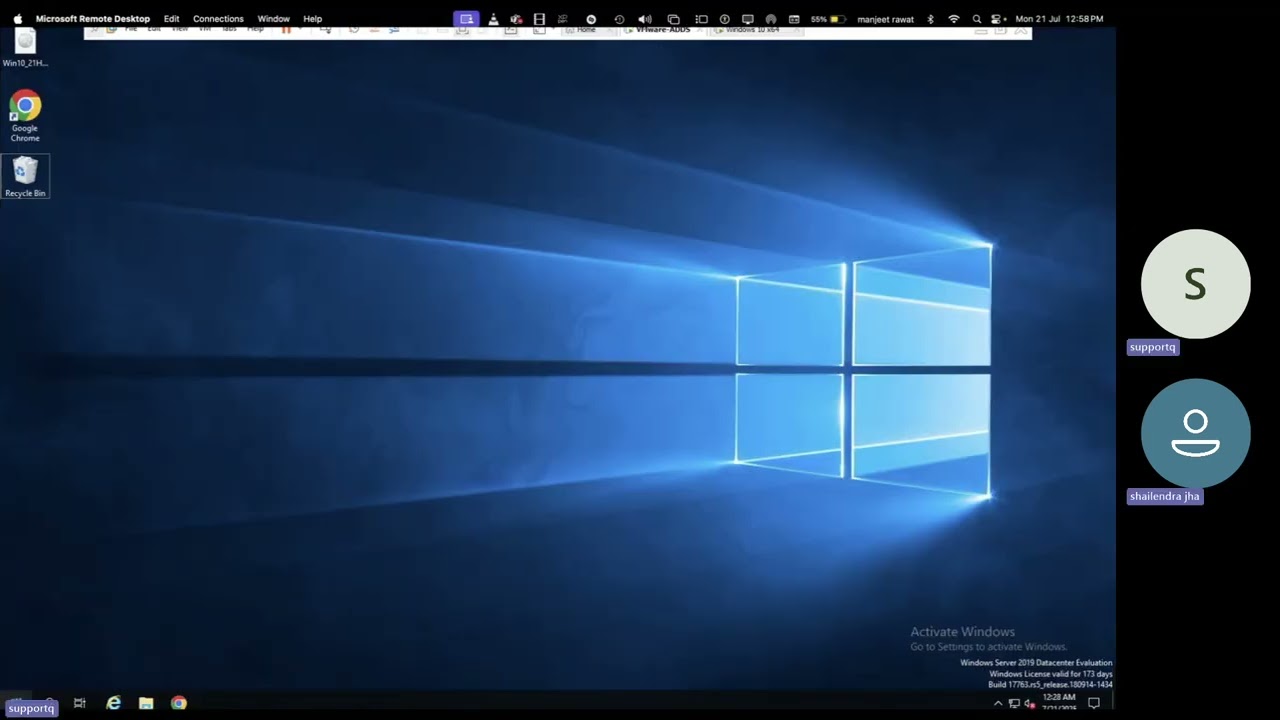
Task: Click the purple screen-sharing menu bar icon
Action: tap(466, 18)
